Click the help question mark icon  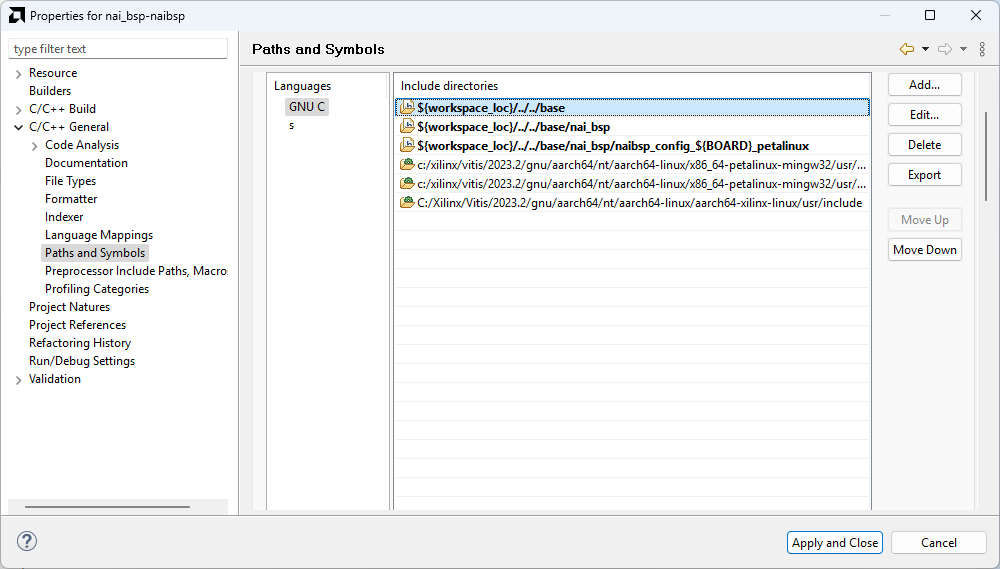(x=27, y=542)
